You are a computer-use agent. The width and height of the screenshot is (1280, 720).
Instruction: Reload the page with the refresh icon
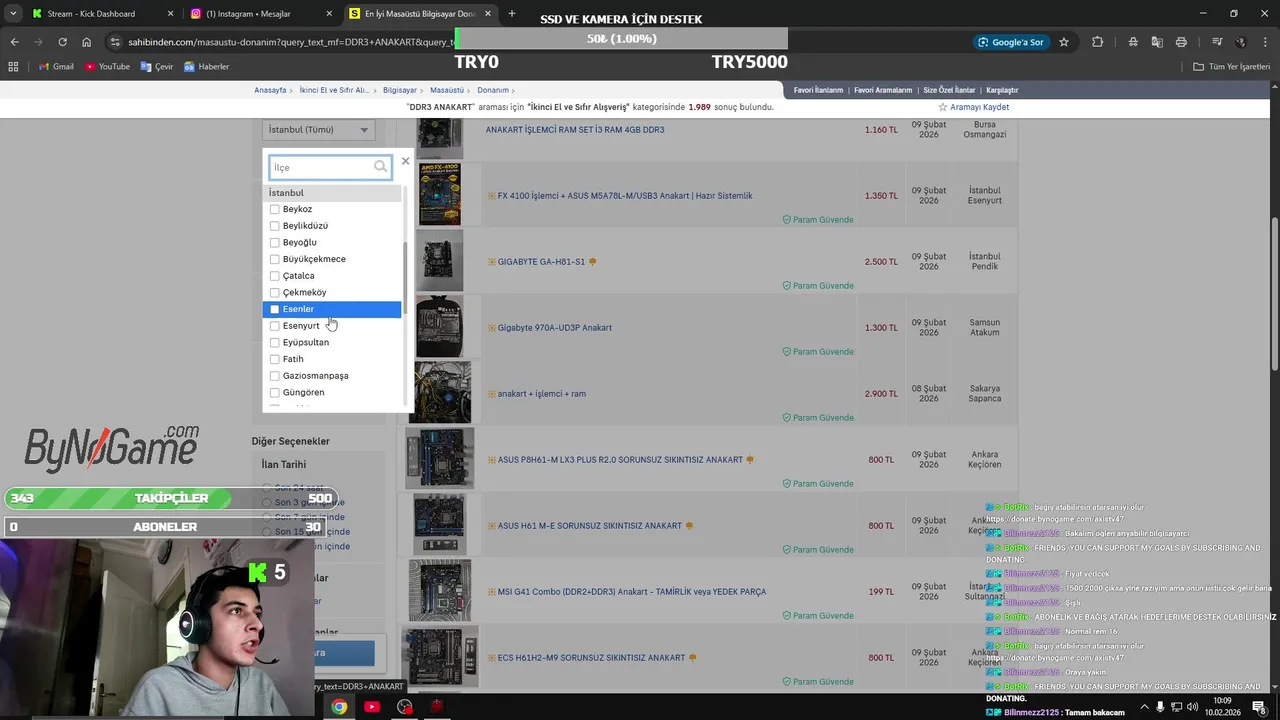[62, 42]
